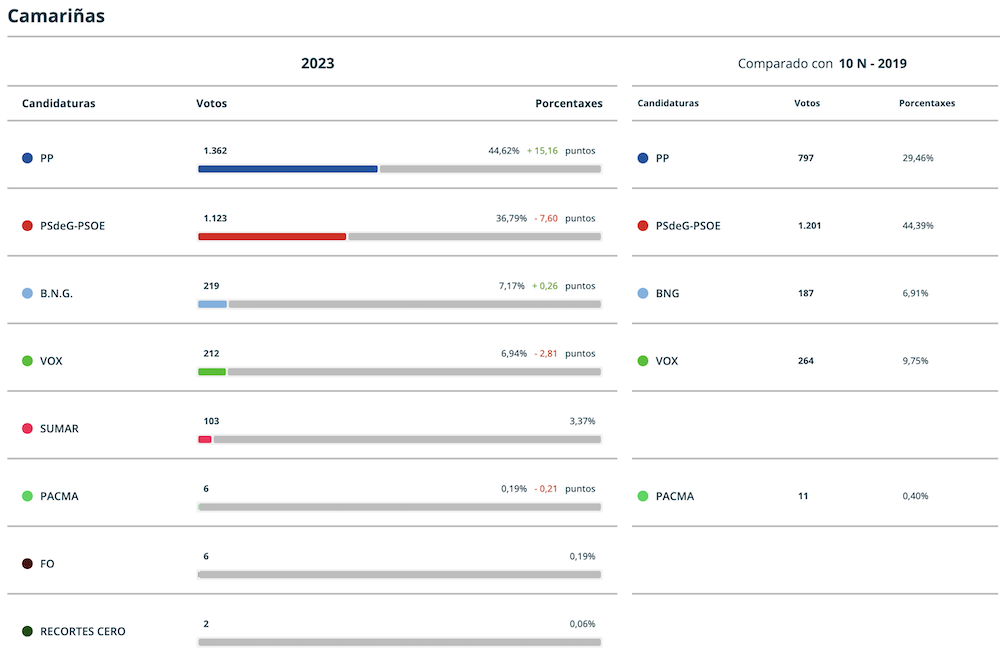
Task: Click the BNG dot in the 2019 comparison
Action: 643,293
